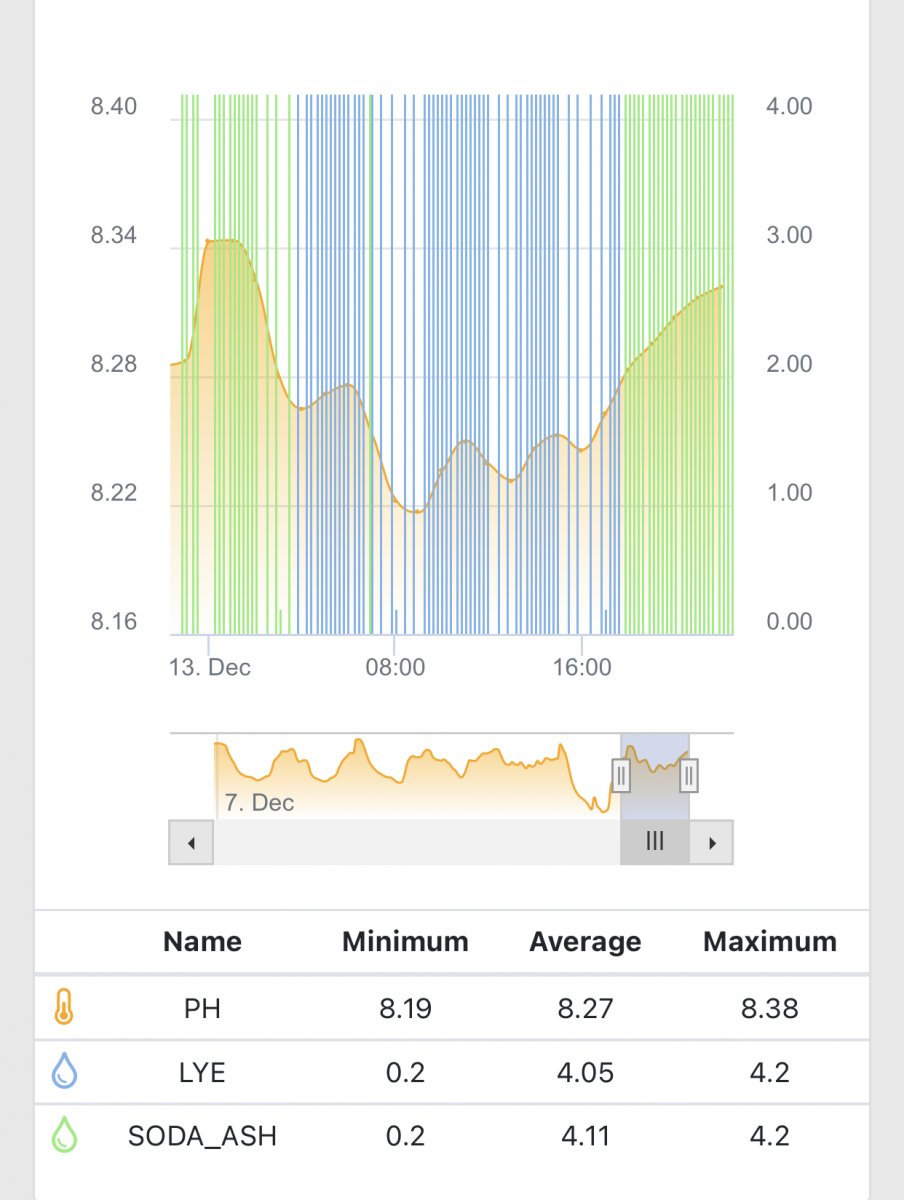Screen dimensions: 904x1200
Task: Toggle the LYE series row
Action: [202, 1072]
